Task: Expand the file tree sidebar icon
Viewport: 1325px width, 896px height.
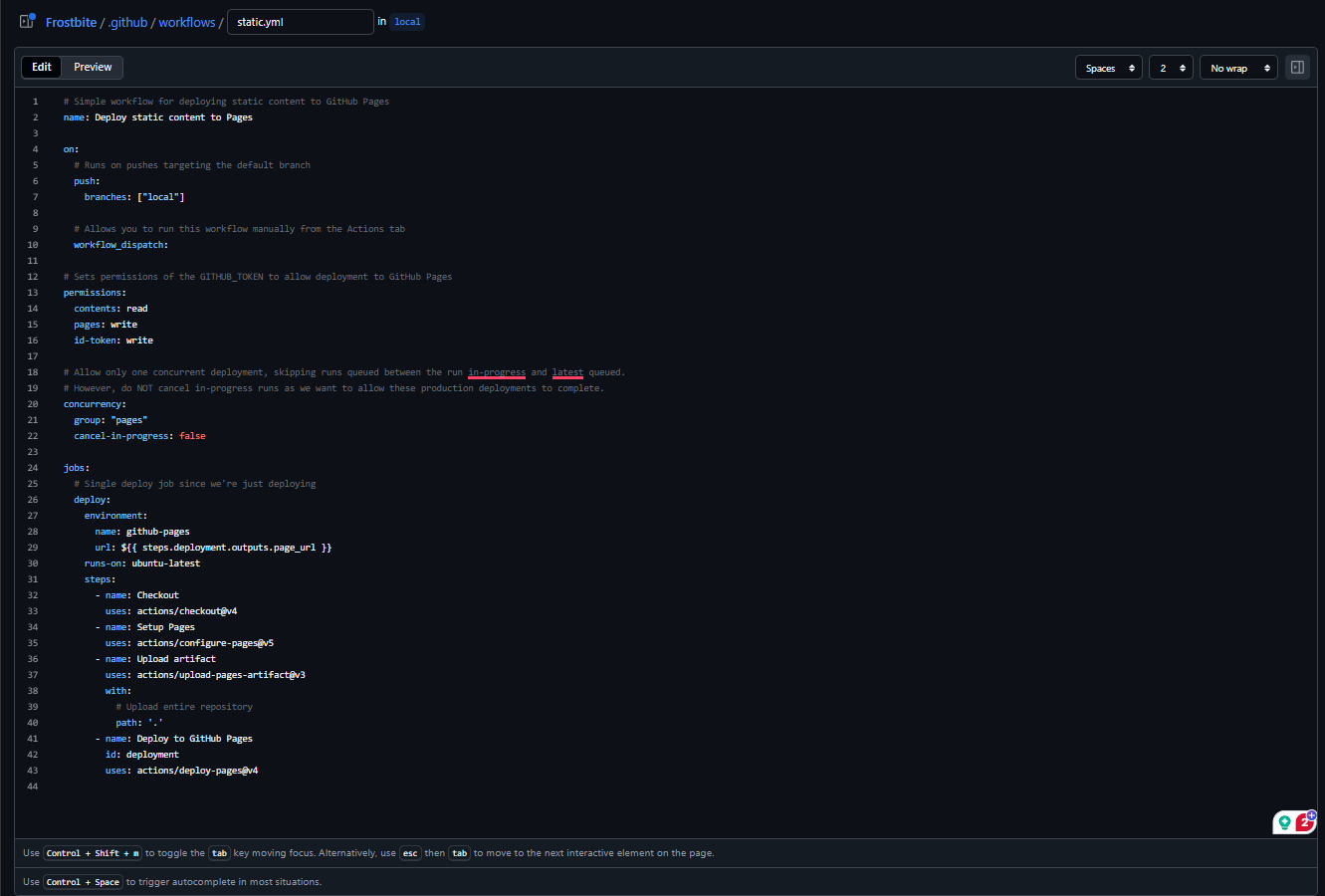Action: click(x=27, y=21)
